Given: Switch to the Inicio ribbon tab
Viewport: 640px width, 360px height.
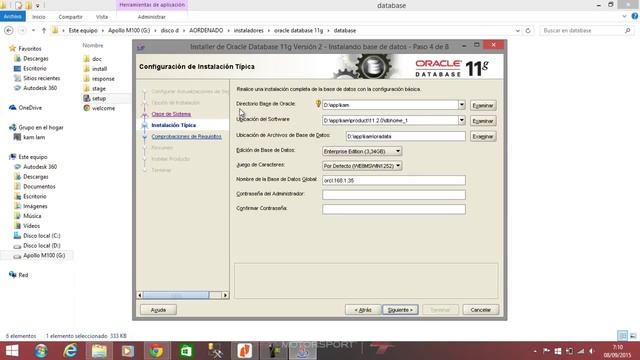Looking at the screenshot, I should tap(39, 17).
